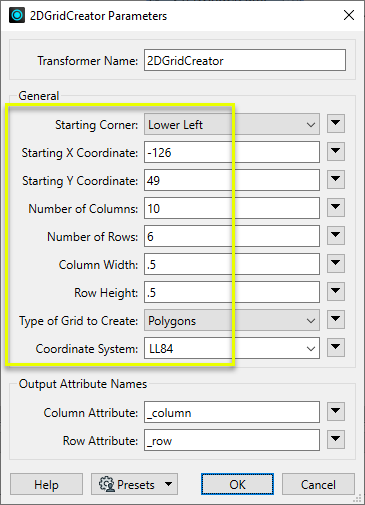
Task: Open arrow menu beside Starting Corner
Action: tap(336, 124)
